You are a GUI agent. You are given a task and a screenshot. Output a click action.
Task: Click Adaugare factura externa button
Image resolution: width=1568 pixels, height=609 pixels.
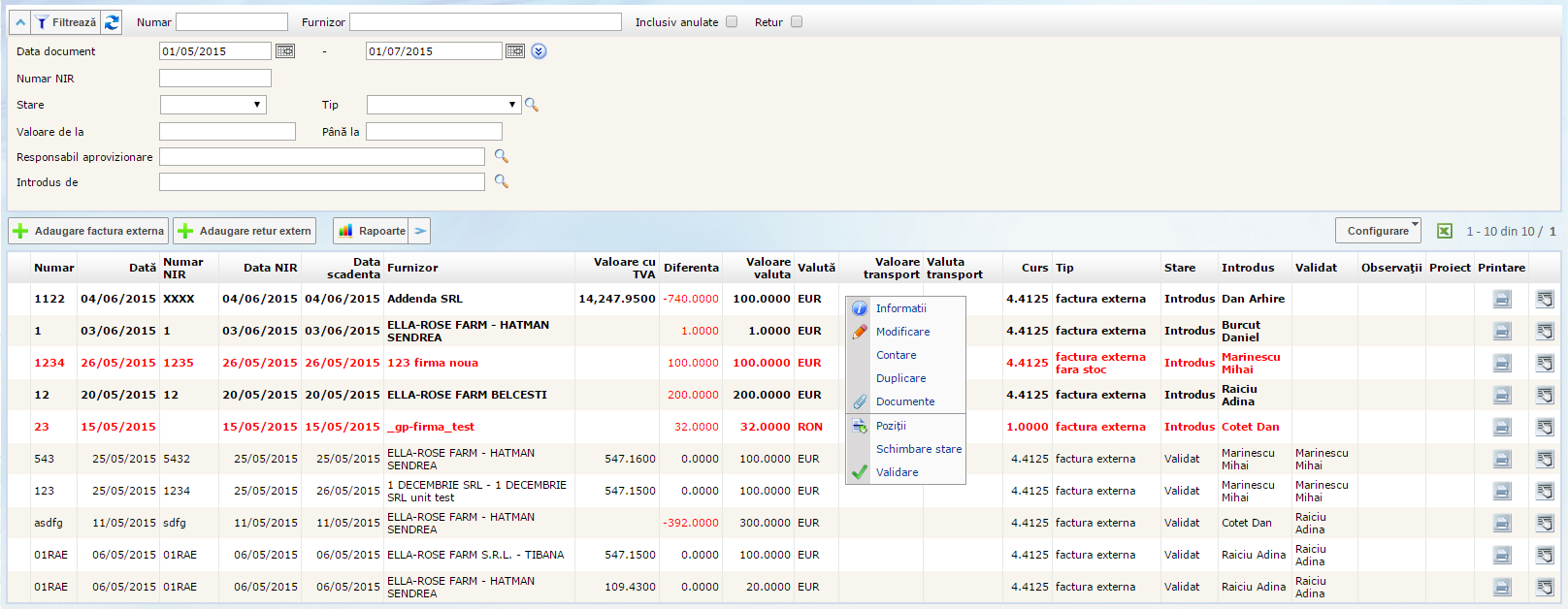pos(88,231)
